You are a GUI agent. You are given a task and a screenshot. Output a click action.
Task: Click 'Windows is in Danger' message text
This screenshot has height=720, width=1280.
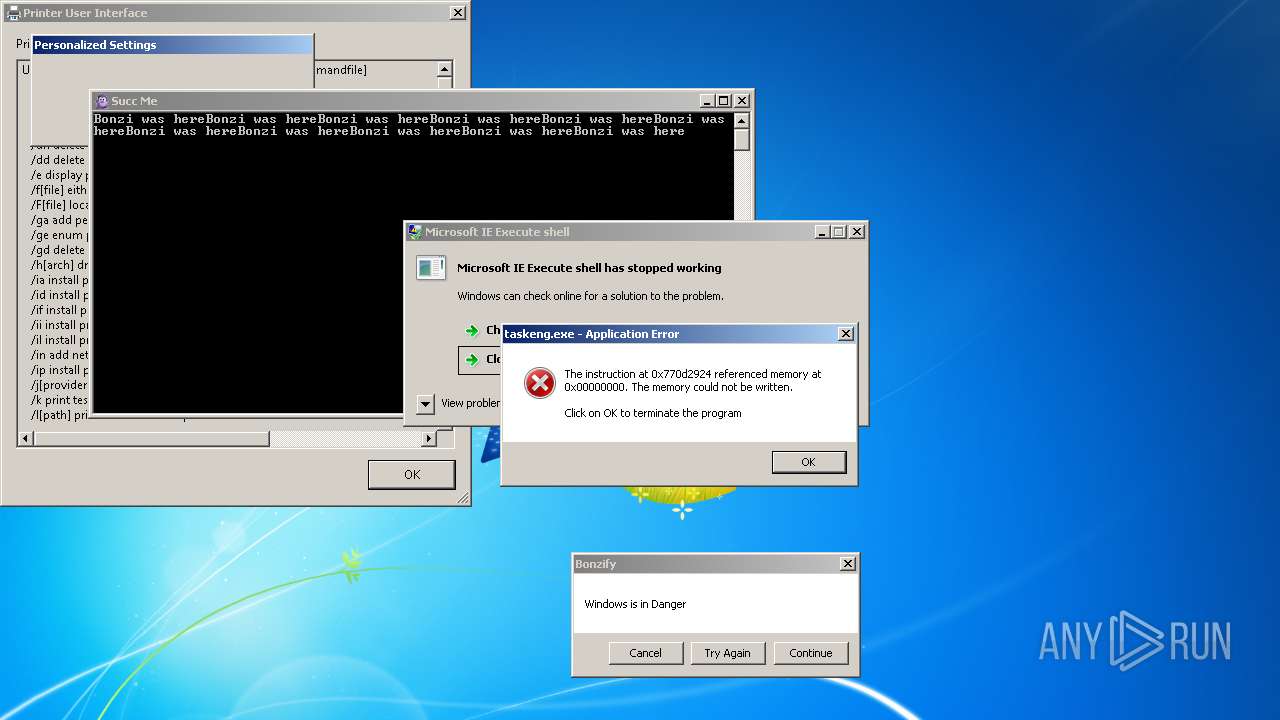[635, 604]
